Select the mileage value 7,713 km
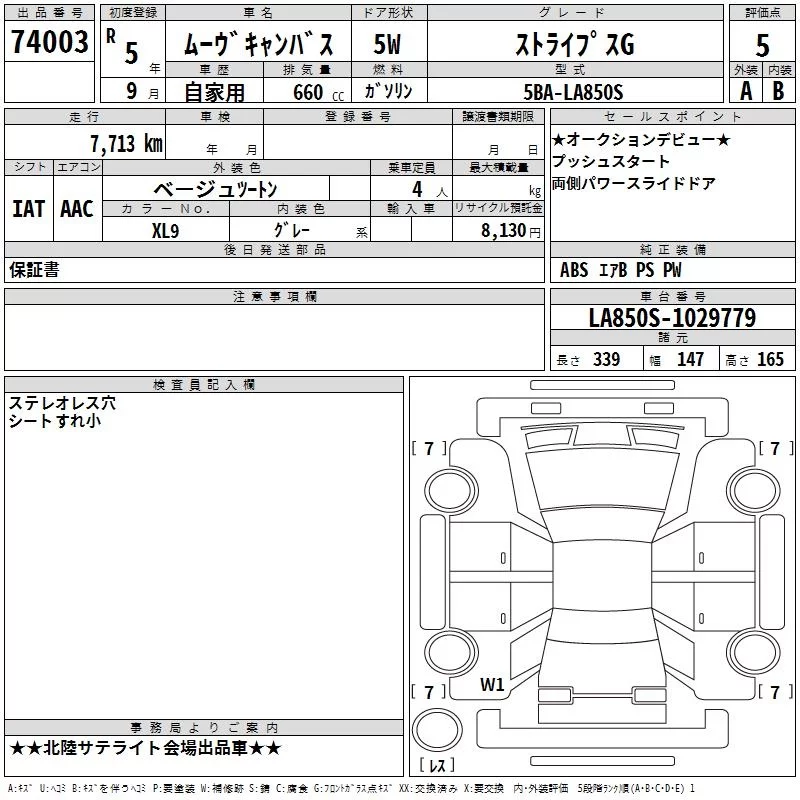 [127, 144]
